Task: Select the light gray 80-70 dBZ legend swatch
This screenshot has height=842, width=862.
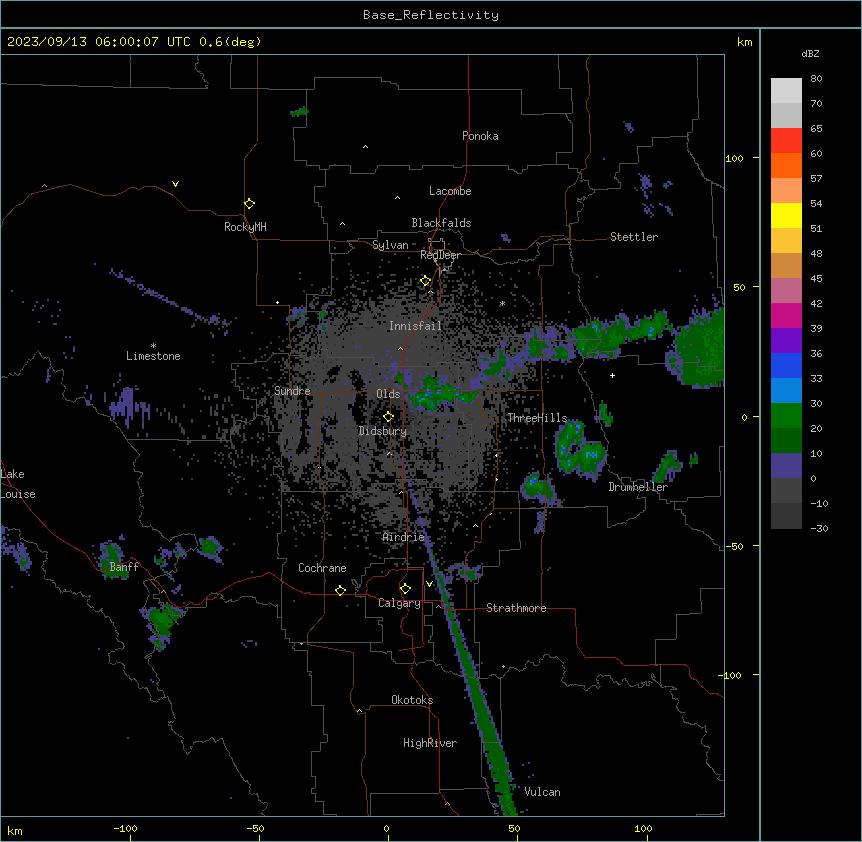Action: [786, 91]
